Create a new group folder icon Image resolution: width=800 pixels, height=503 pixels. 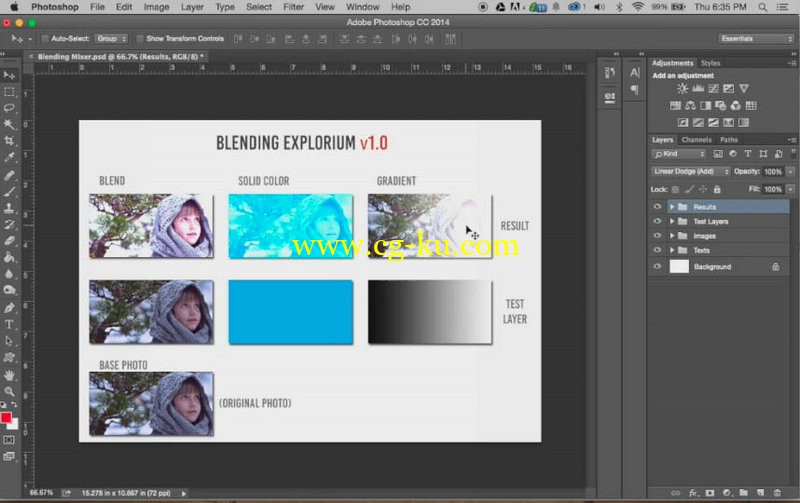coord(743,493)
